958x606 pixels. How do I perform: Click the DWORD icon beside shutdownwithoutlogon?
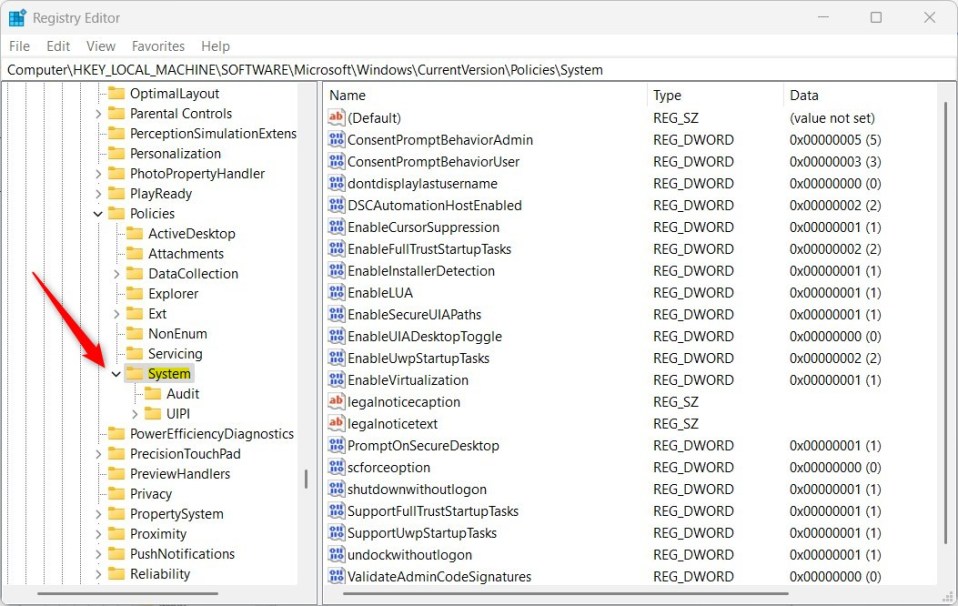pyautogui.click(x=337, y=489)
